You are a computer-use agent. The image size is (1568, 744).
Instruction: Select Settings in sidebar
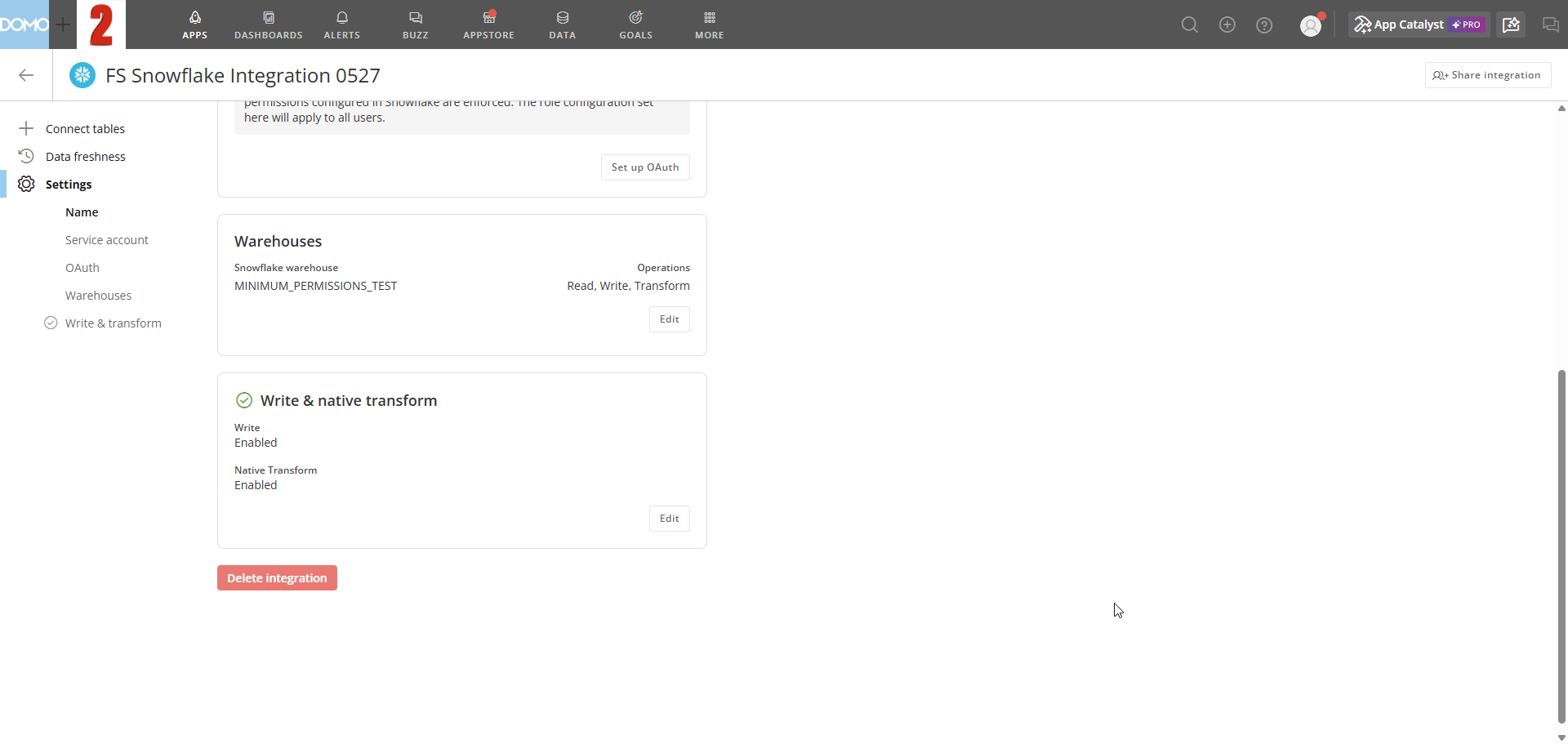(x=69, y=185)
